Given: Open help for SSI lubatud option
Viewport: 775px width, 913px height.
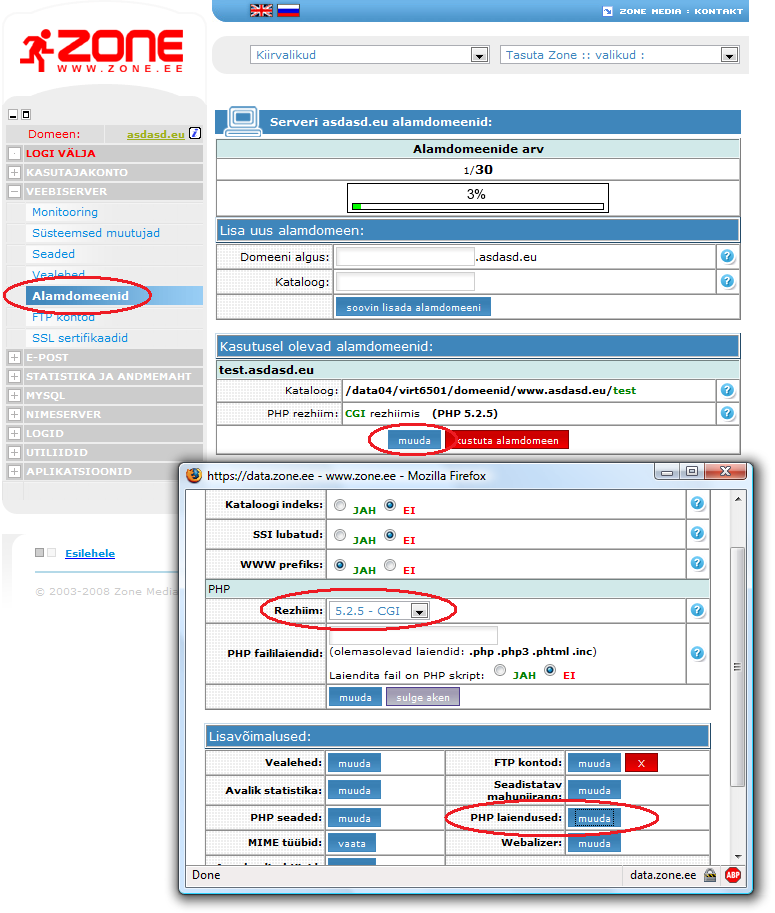Looking at the screenshot, I should (697, 533).
